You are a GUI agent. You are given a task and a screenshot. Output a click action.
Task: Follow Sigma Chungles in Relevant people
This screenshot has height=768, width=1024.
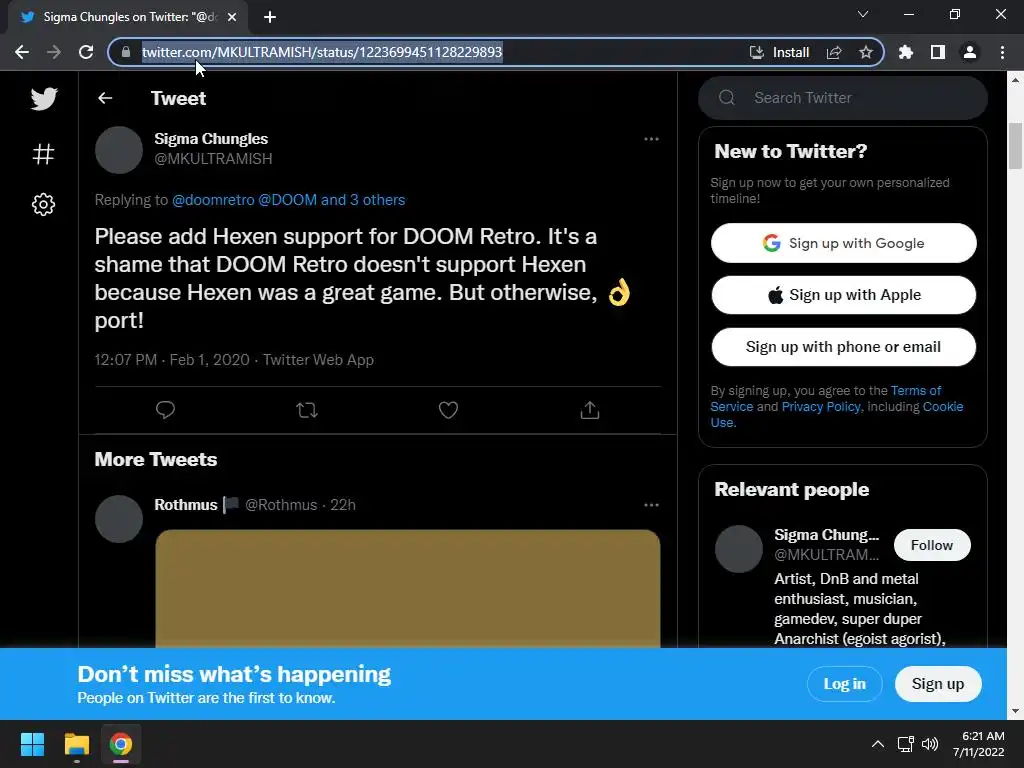tap(931, 545)
